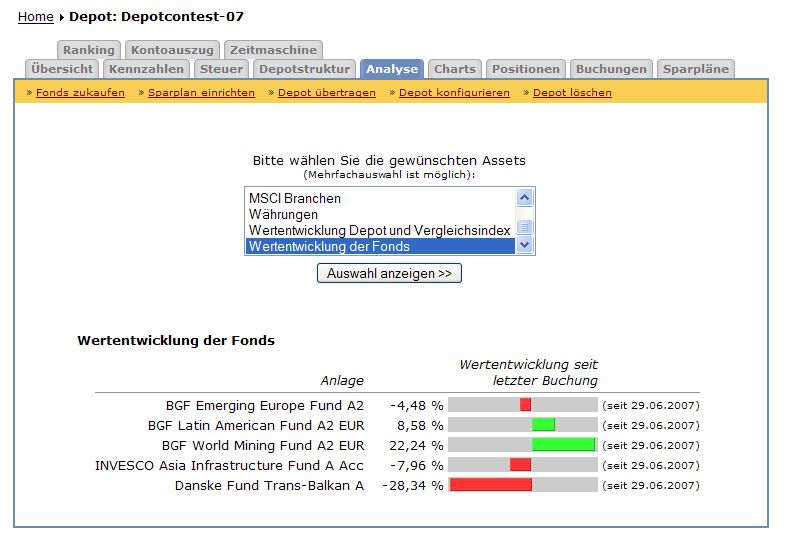Click the date note beside BGF Emerging Europe
The height and width of the screenshot is (558, 810).
pos(651,406)
